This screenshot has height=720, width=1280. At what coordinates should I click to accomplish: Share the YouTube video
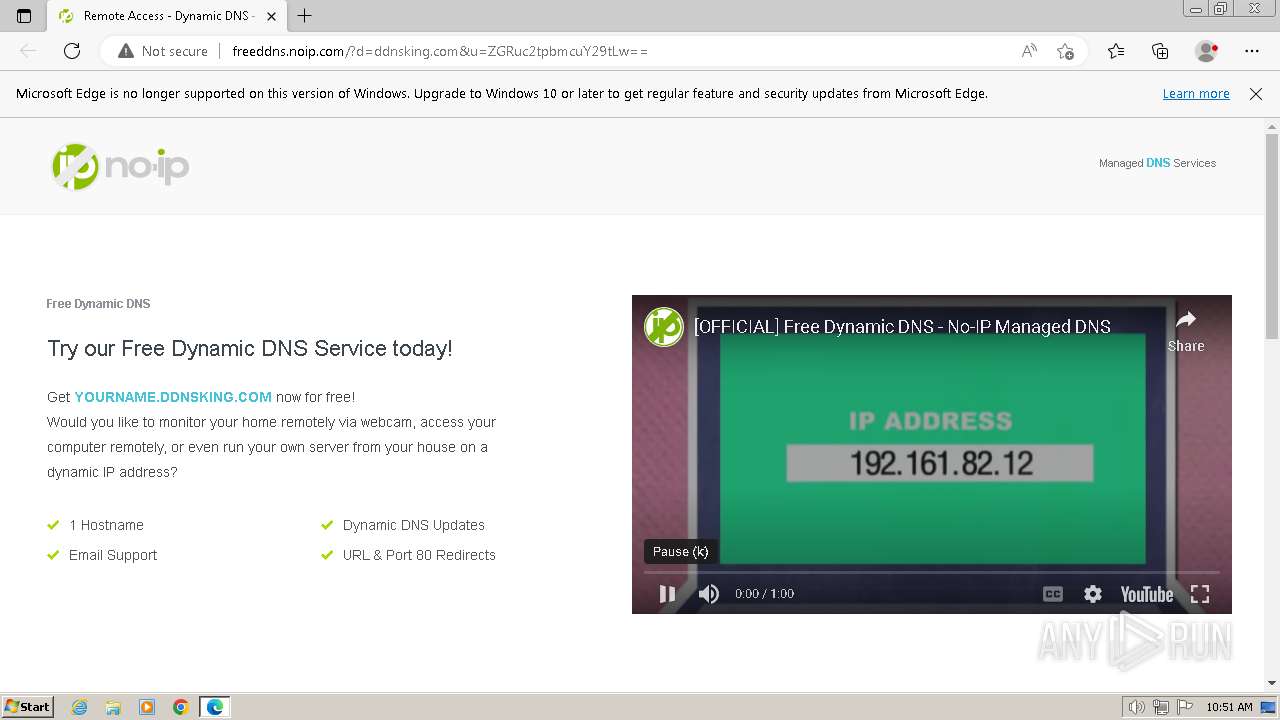click(1186, 330)
